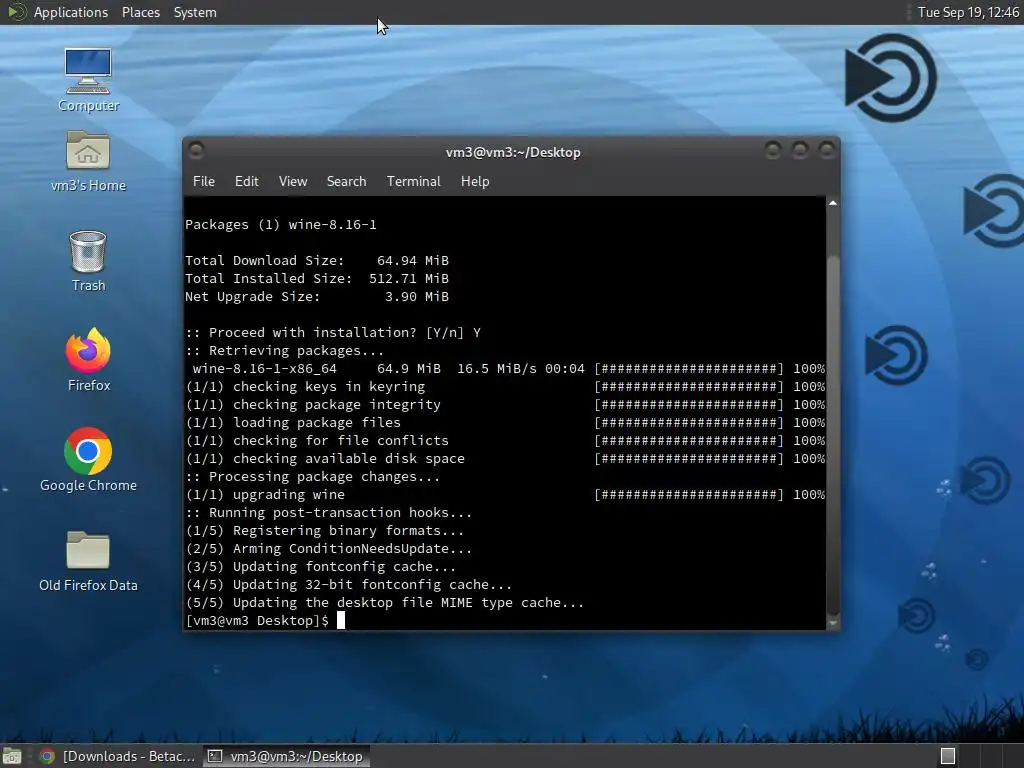This screenshot has height=768, width=1024.
Task: Maximize the terminal window
Action: pyautogui.click(x=800, y=151)
